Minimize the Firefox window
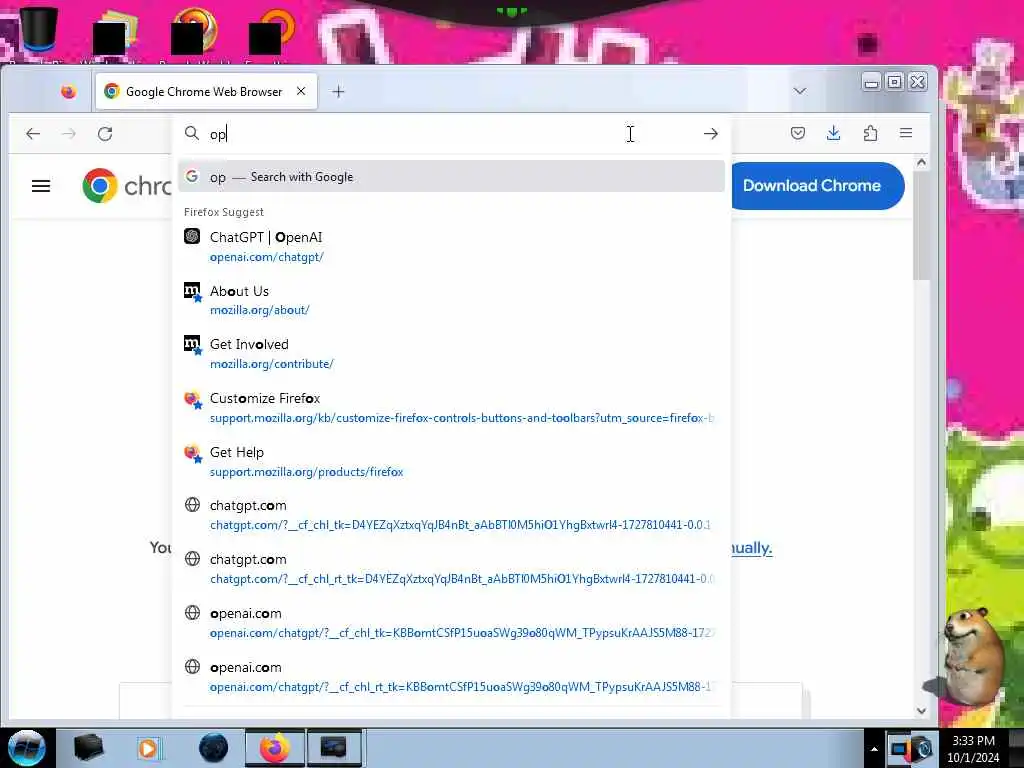This screenshot has height=768, width=1024. 871,82
